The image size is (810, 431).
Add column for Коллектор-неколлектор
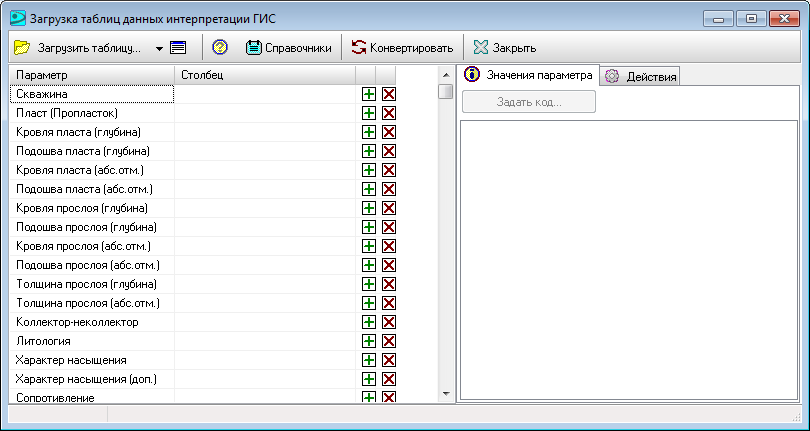369,322
